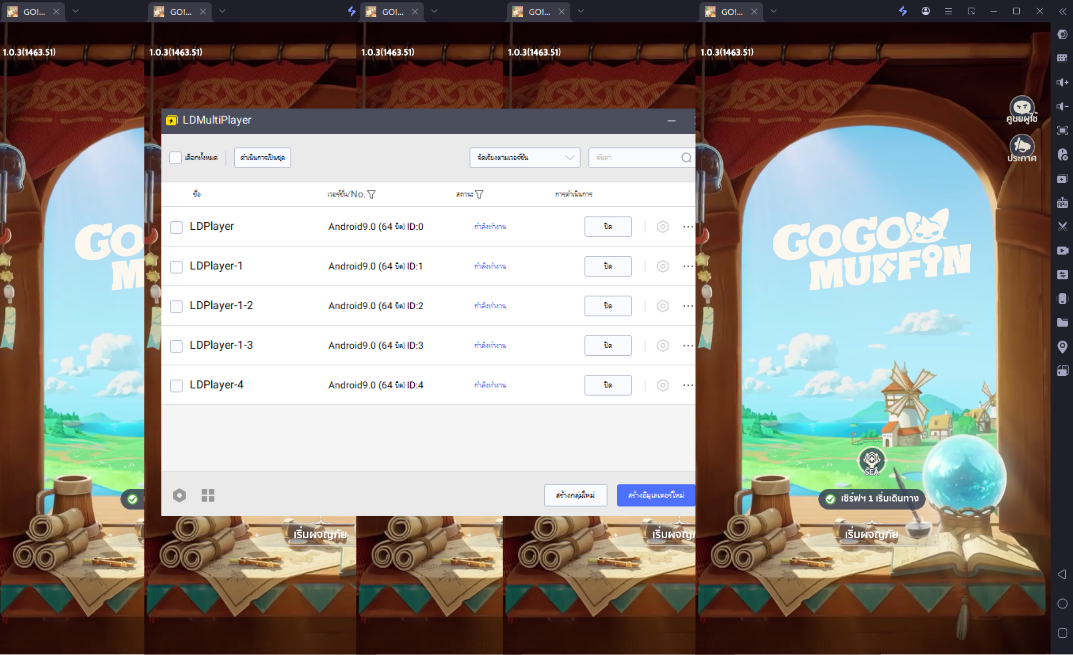1073x655 pixels.
Task: Click Android recents square in sidebar
Action: point(1062,633)
